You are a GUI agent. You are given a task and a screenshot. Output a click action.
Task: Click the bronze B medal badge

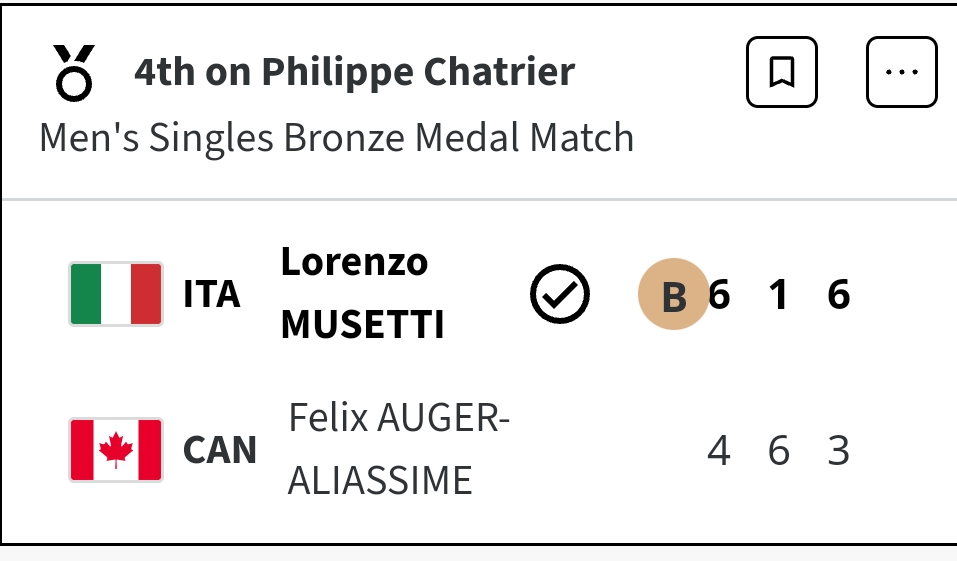(673, 295)
